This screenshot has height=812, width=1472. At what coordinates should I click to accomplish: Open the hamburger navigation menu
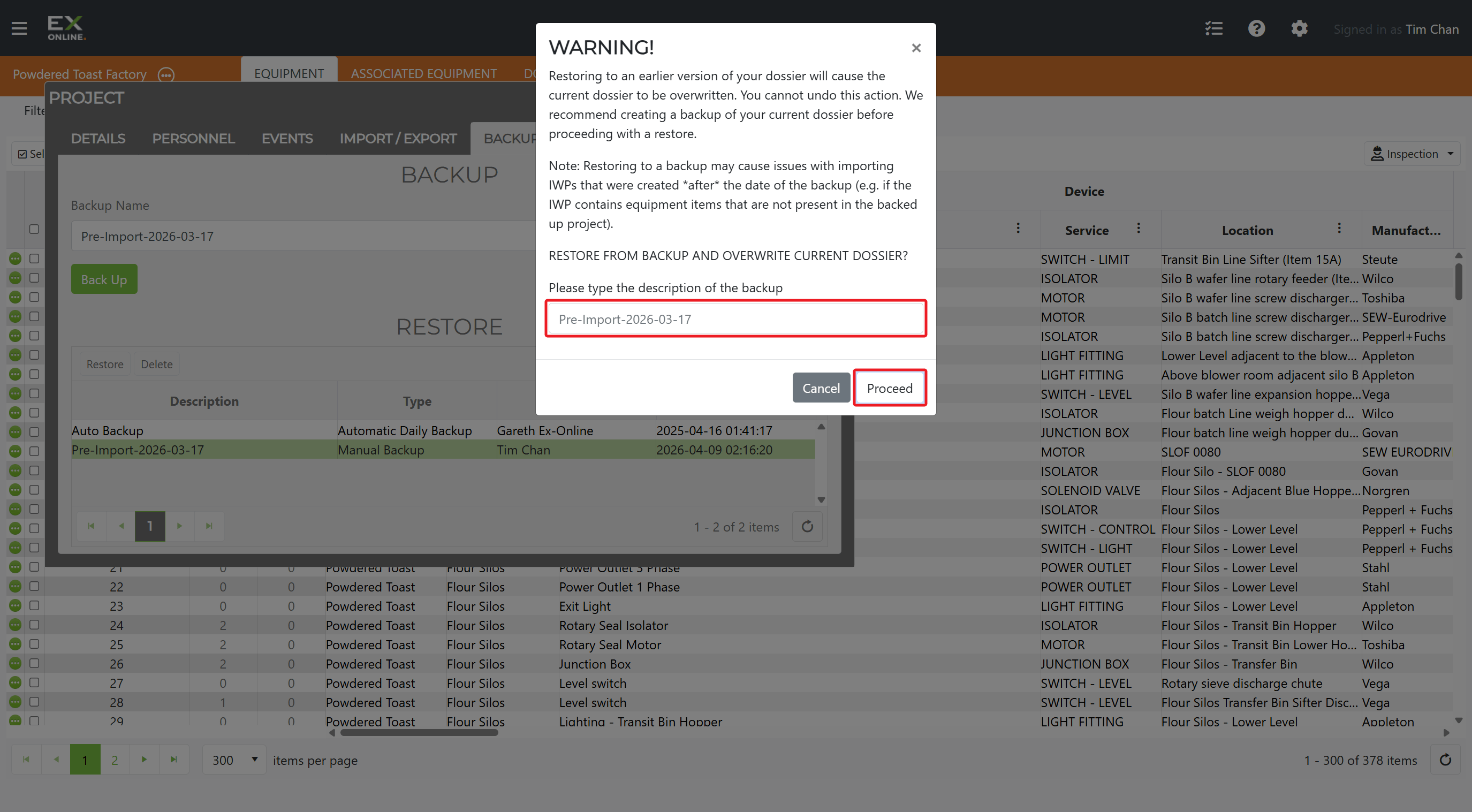19,28
